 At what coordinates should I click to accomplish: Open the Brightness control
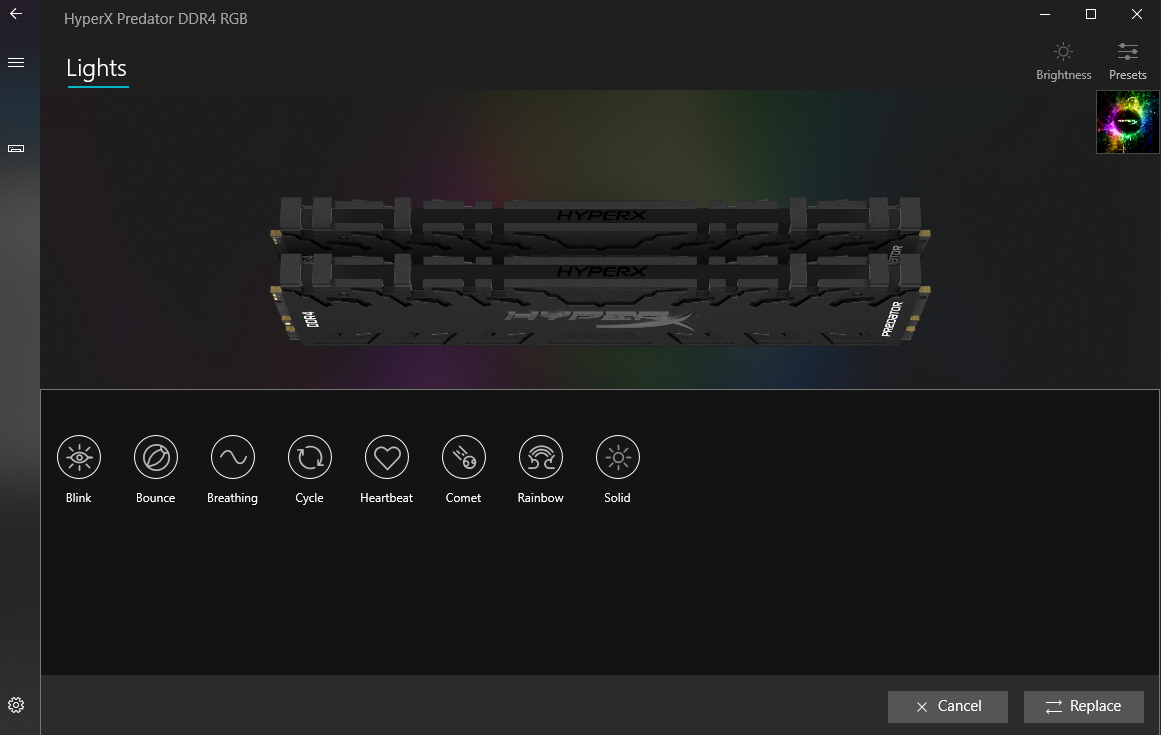[1063, 61]
